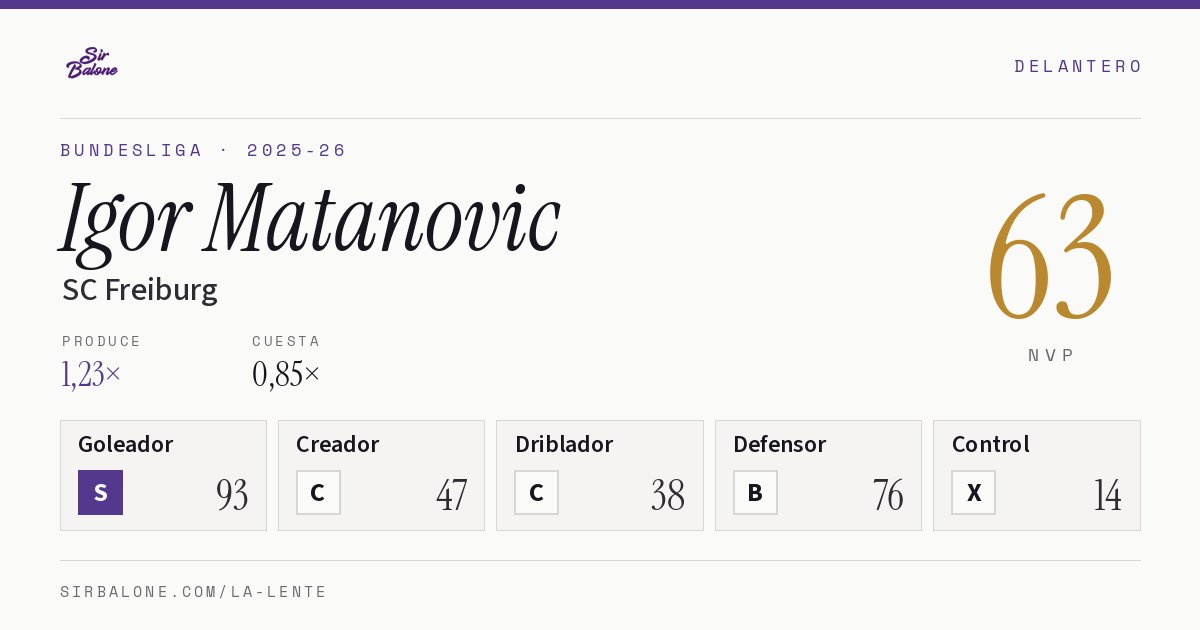
Task: Click the Creador score 47
Action: (451, 495)
